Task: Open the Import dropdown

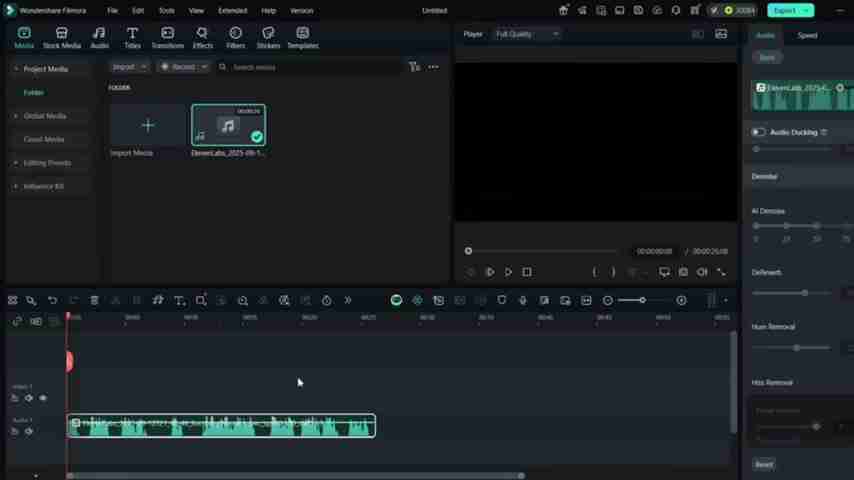Action: (x=128, y=67)
